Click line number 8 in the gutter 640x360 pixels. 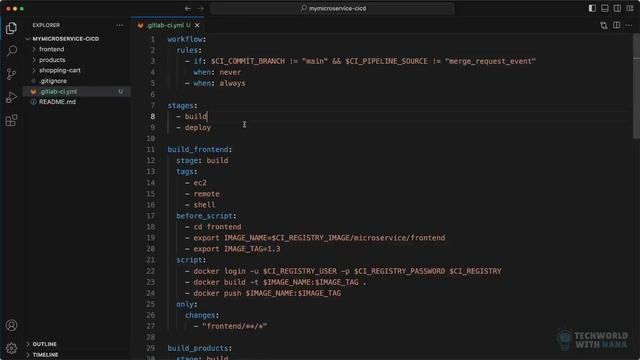[x=152, y=116]
